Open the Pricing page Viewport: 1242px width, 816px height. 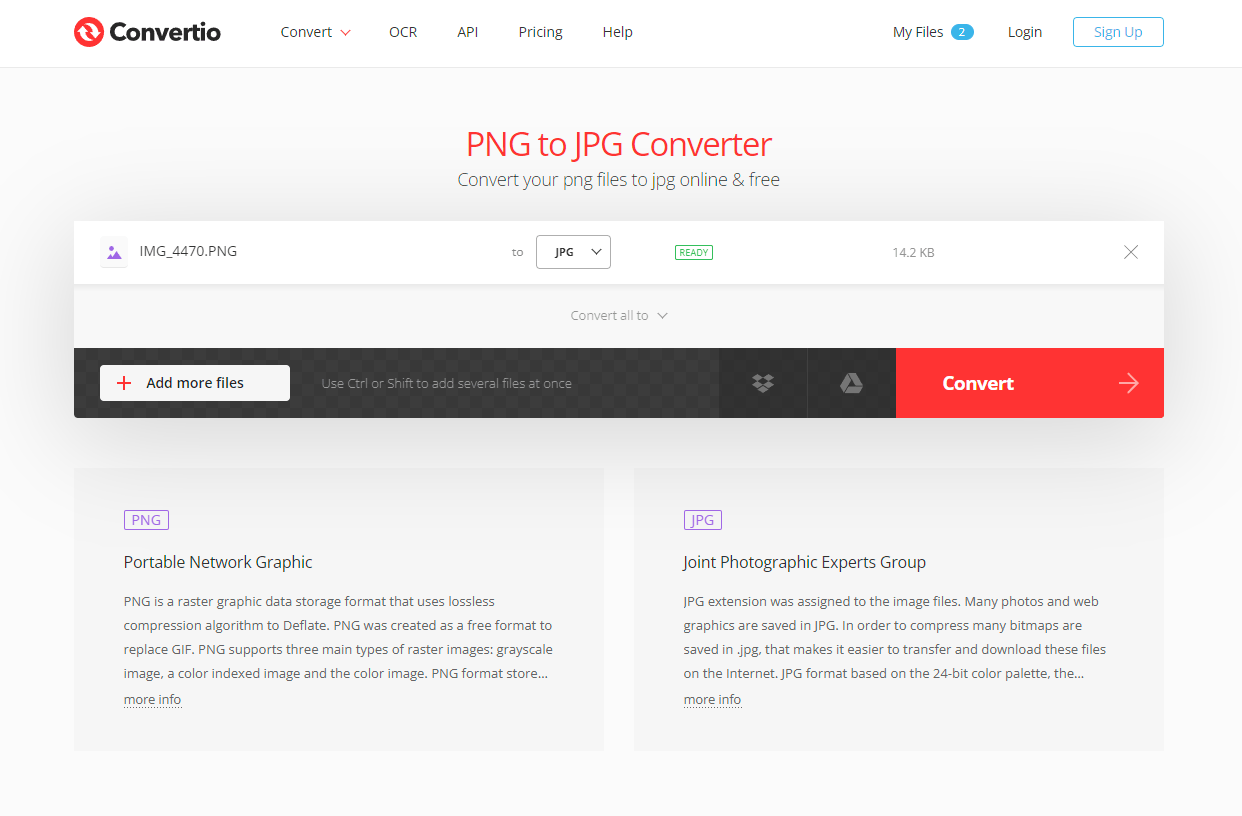pyautogui.click(x=540, y=32)
